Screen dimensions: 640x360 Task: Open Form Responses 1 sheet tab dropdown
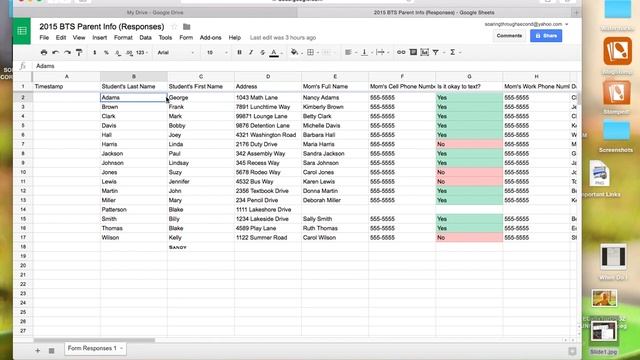(121, 348)
